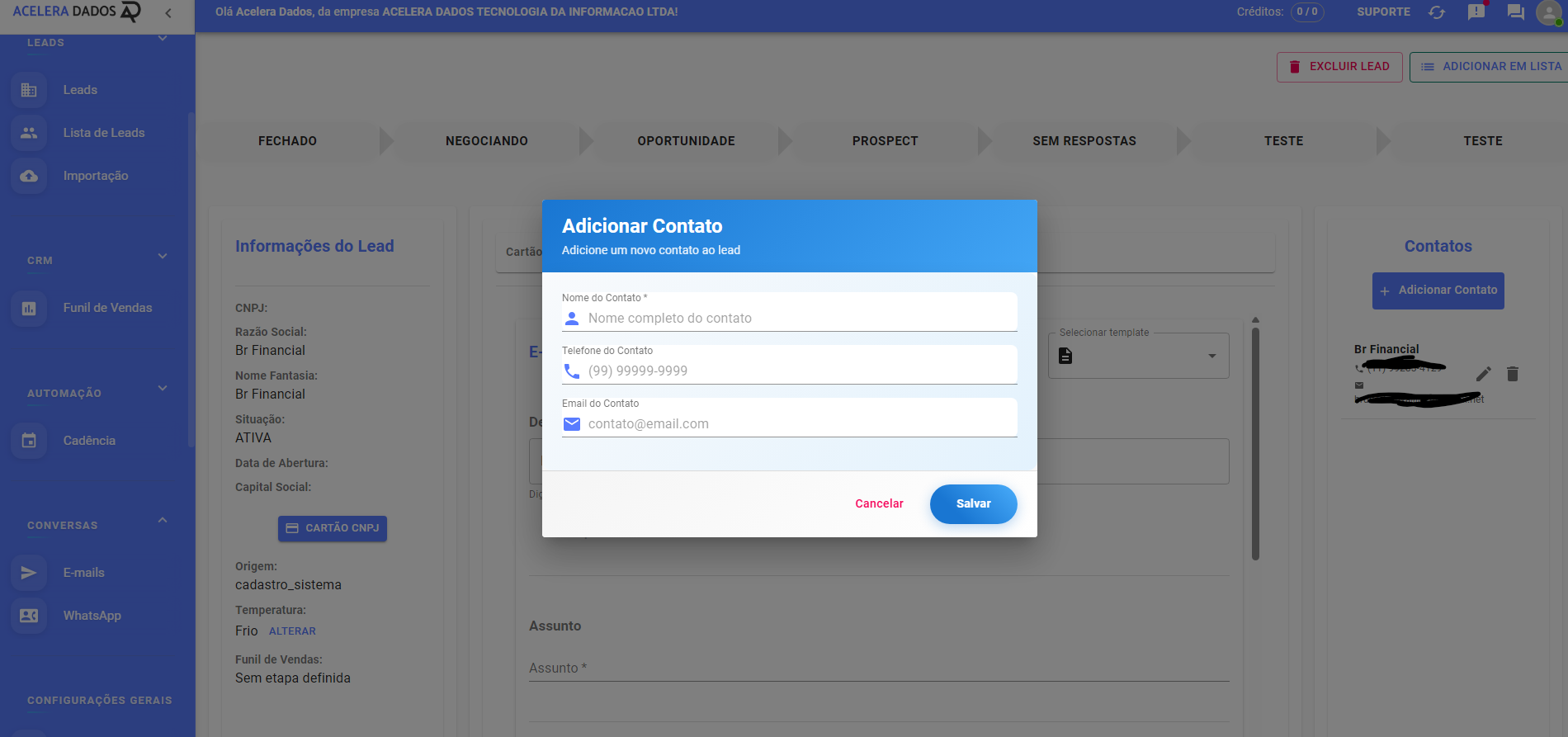Image resolution: width=1568 pixels, height=737 pixels.
Task: Select the PROSPECT pipeline stage
Action: (886, 141)
